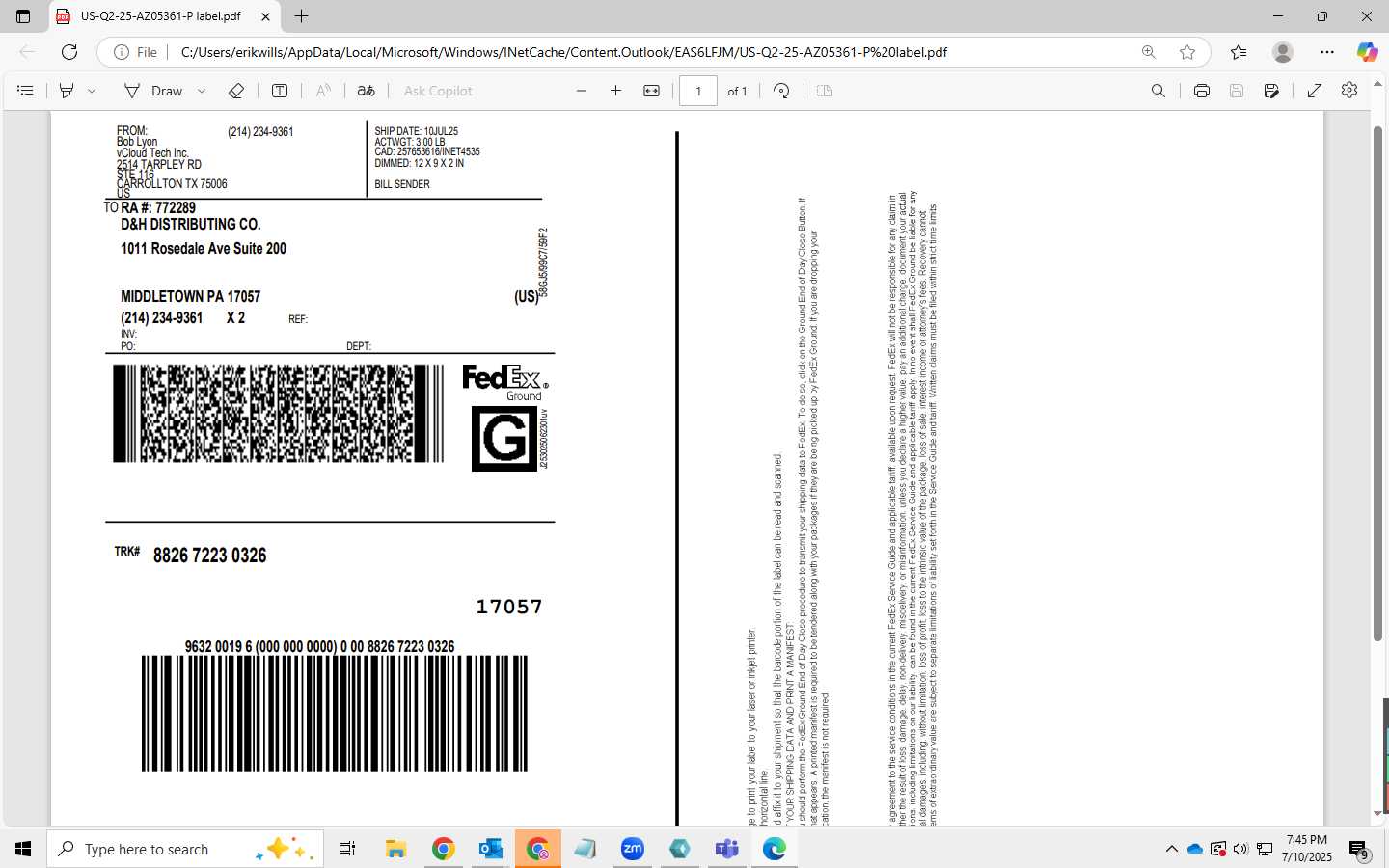The image size is (1389, 868).
Task: Select the Add text tool
Action: [x=280, y=91]
